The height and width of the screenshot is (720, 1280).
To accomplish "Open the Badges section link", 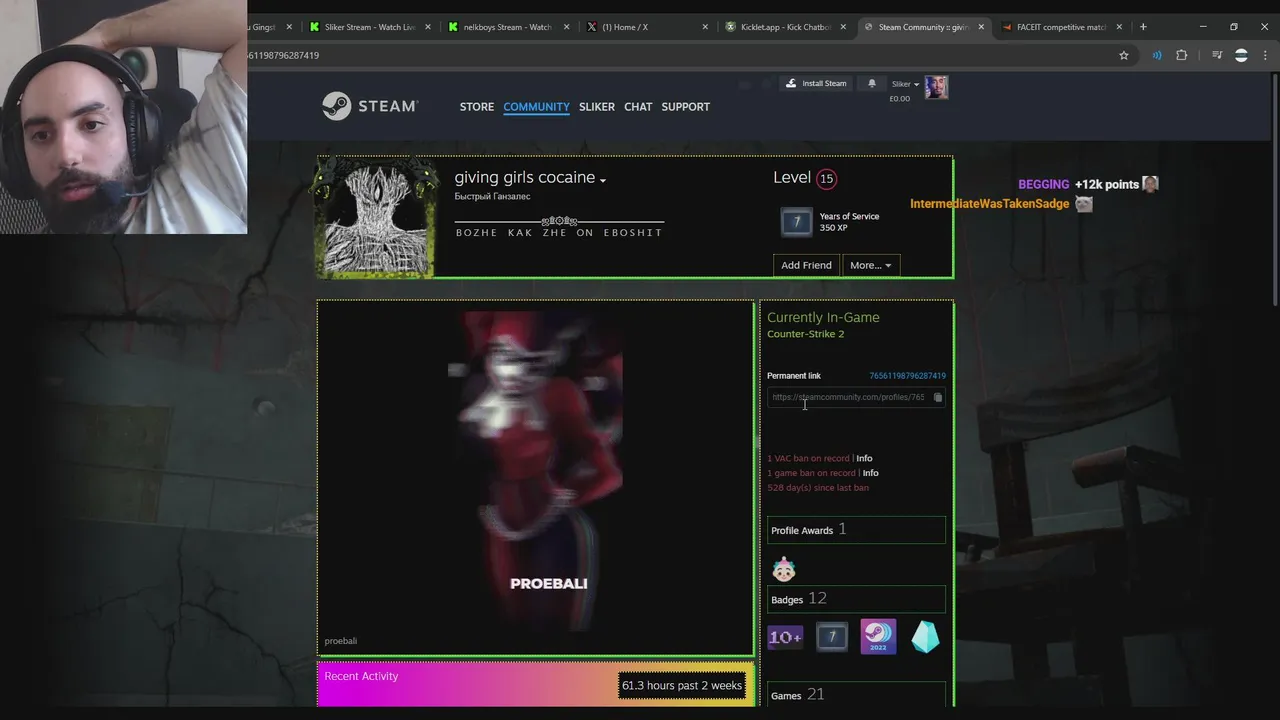I will (x=856, y=599).
